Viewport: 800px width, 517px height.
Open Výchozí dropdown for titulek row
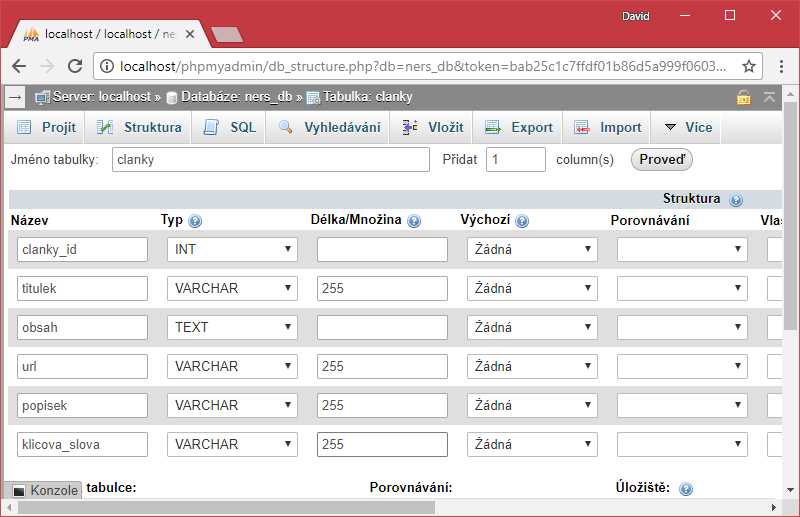[532, 288]
